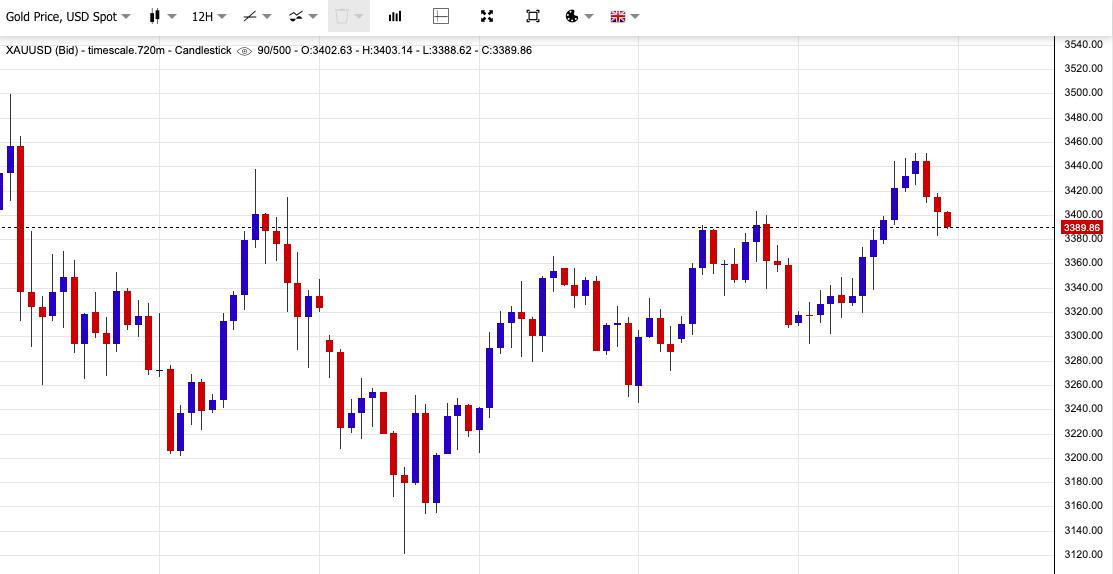The width and height of the screenshot is (1113, 574).
Task: Open the color theme palette icon
Action: coord(572,16)
